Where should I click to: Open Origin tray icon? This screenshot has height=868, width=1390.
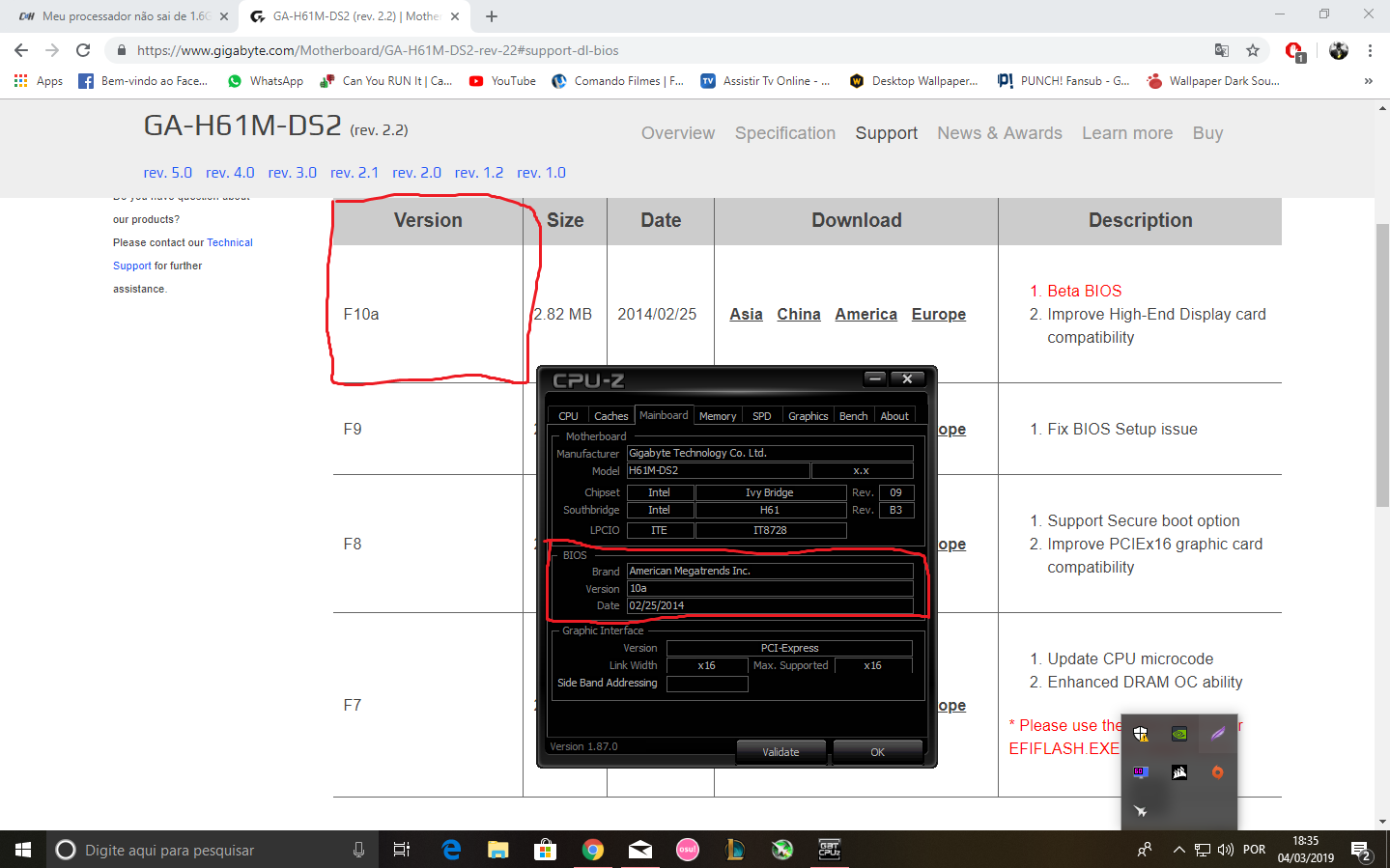click(x=1218, y=772)
